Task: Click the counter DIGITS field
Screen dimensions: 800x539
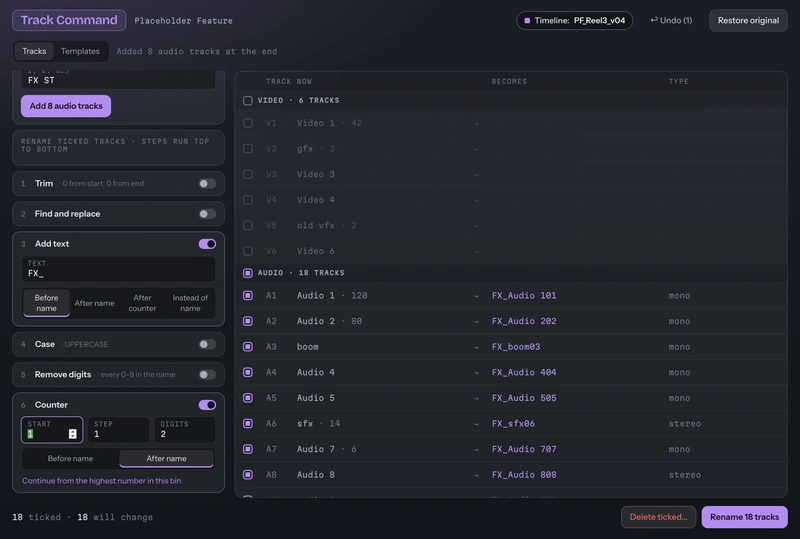Action: [x=184, y=430]
